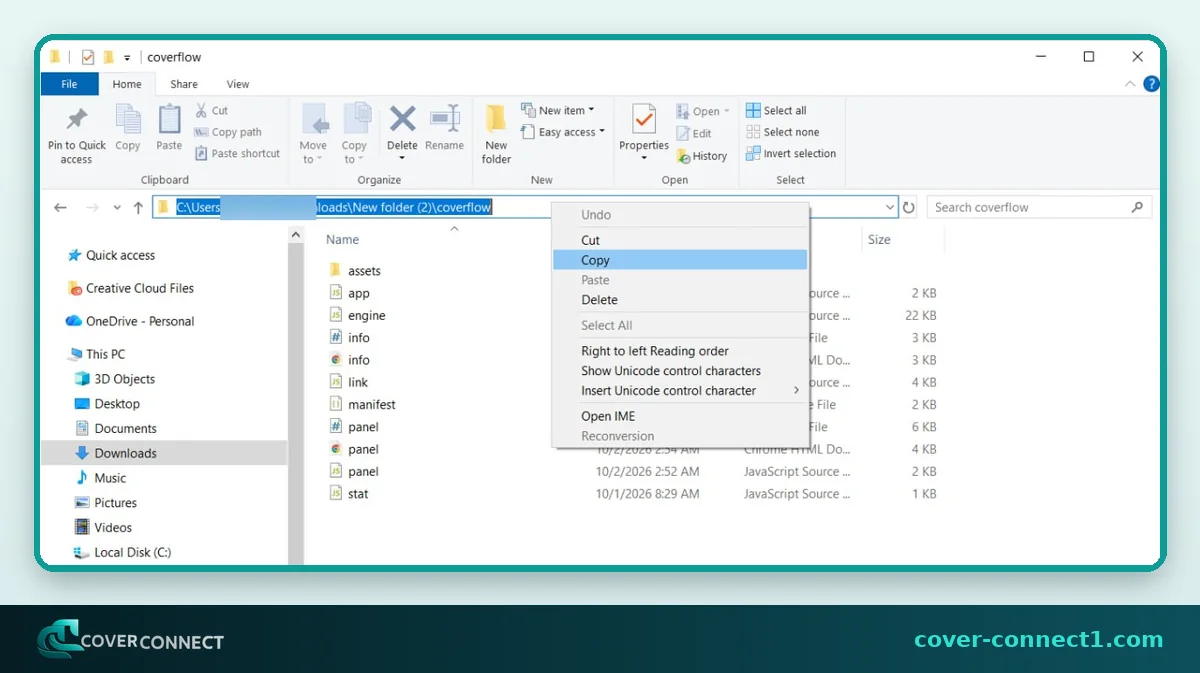Click the Paste clipboard icon

[x=169, y=120]
